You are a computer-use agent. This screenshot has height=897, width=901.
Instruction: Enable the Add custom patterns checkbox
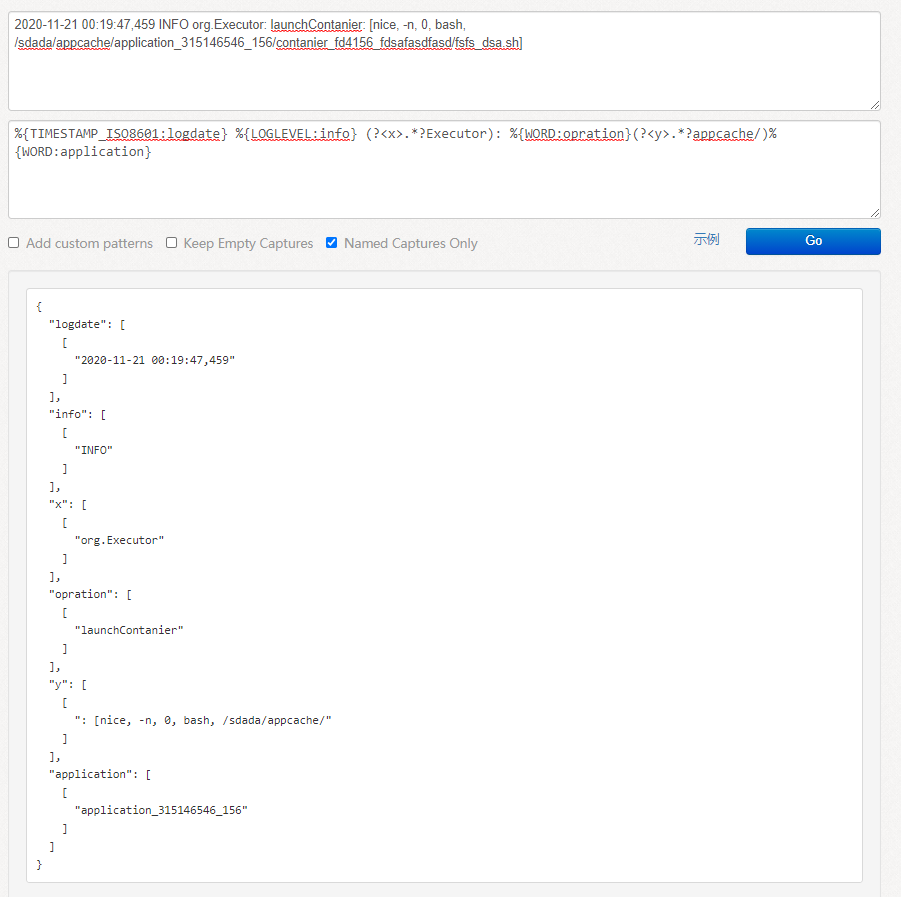tap(13, 243)
